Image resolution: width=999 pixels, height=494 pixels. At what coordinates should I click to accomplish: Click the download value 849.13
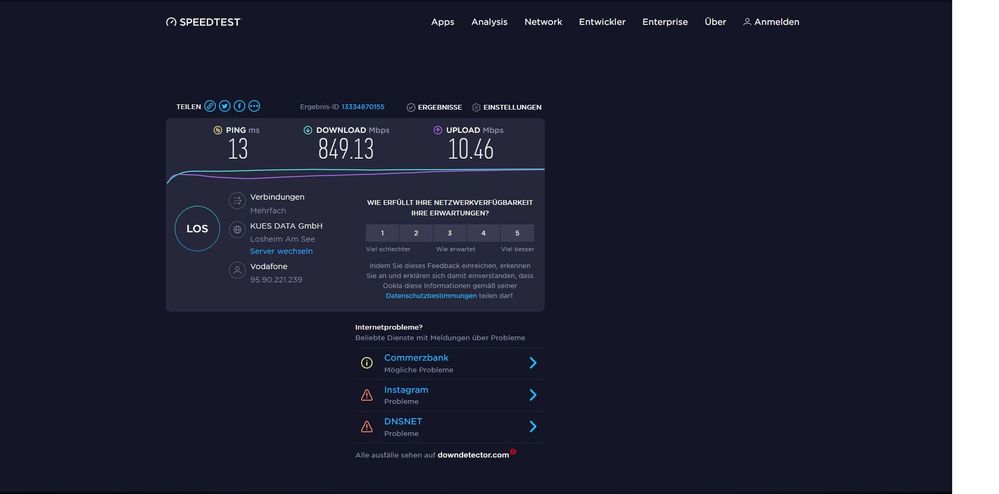pos(346,149)
